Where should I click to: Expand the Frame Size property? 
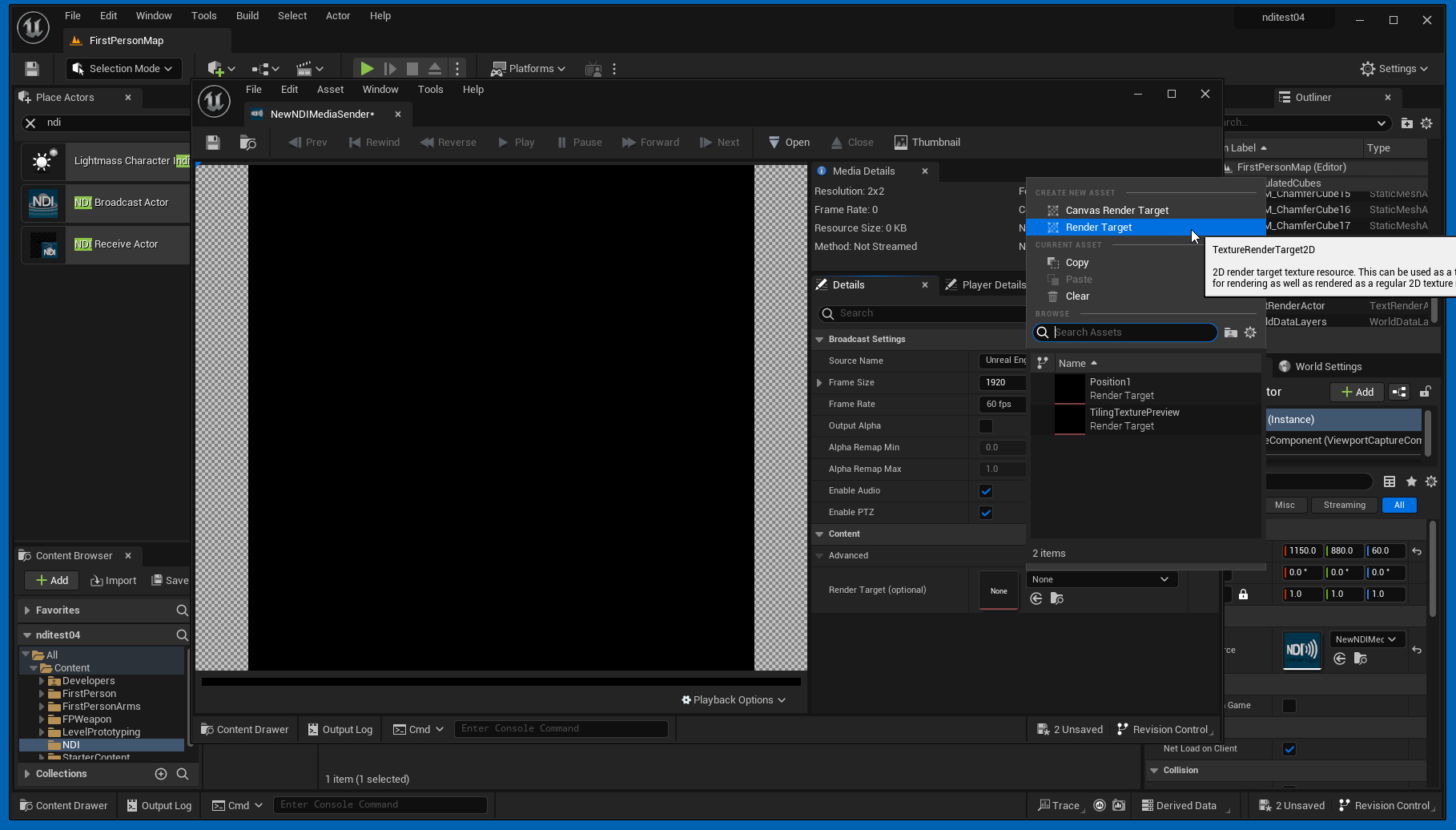click(x=819, y=383)
